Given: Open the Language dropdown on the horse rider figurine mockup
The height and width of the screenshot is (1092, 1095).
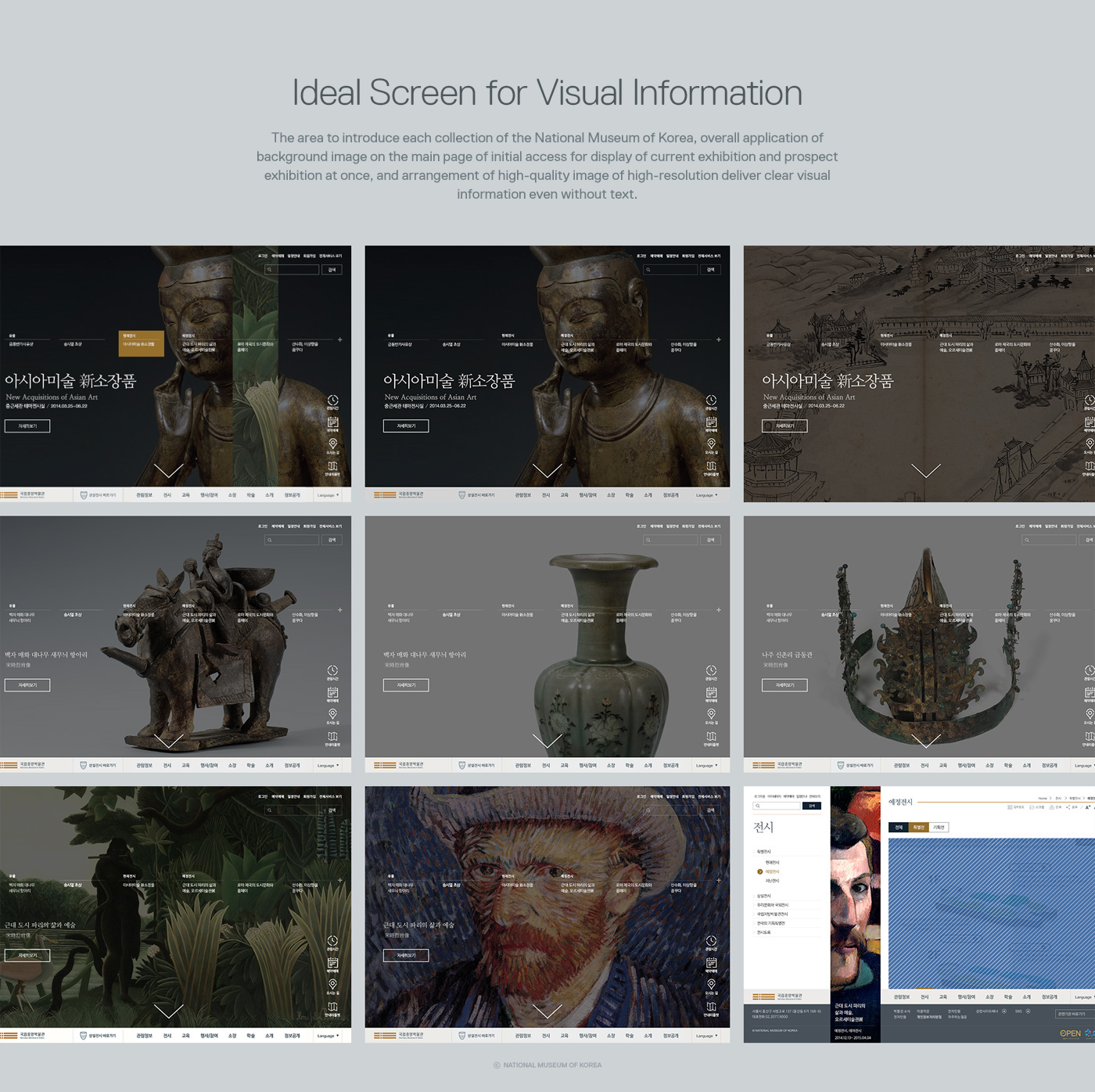Looking at the screenshot, I should pyautogui.click(x=328, y=766).
